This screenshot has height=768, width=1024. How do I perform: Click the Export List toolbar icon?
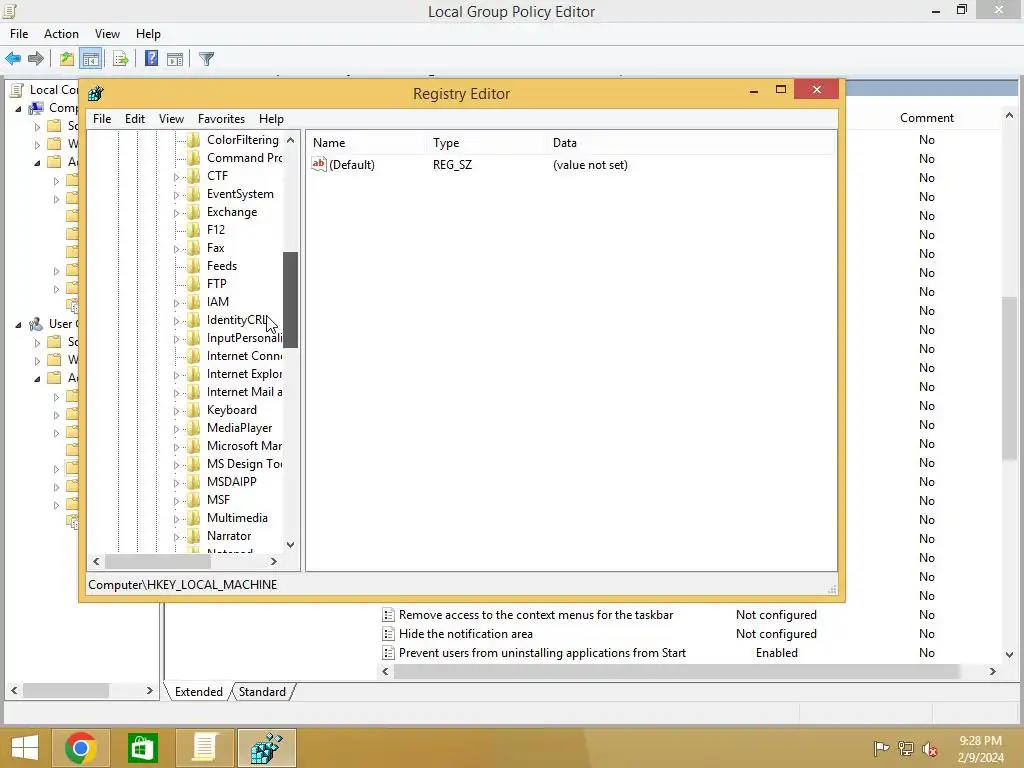tap(121, 59)
